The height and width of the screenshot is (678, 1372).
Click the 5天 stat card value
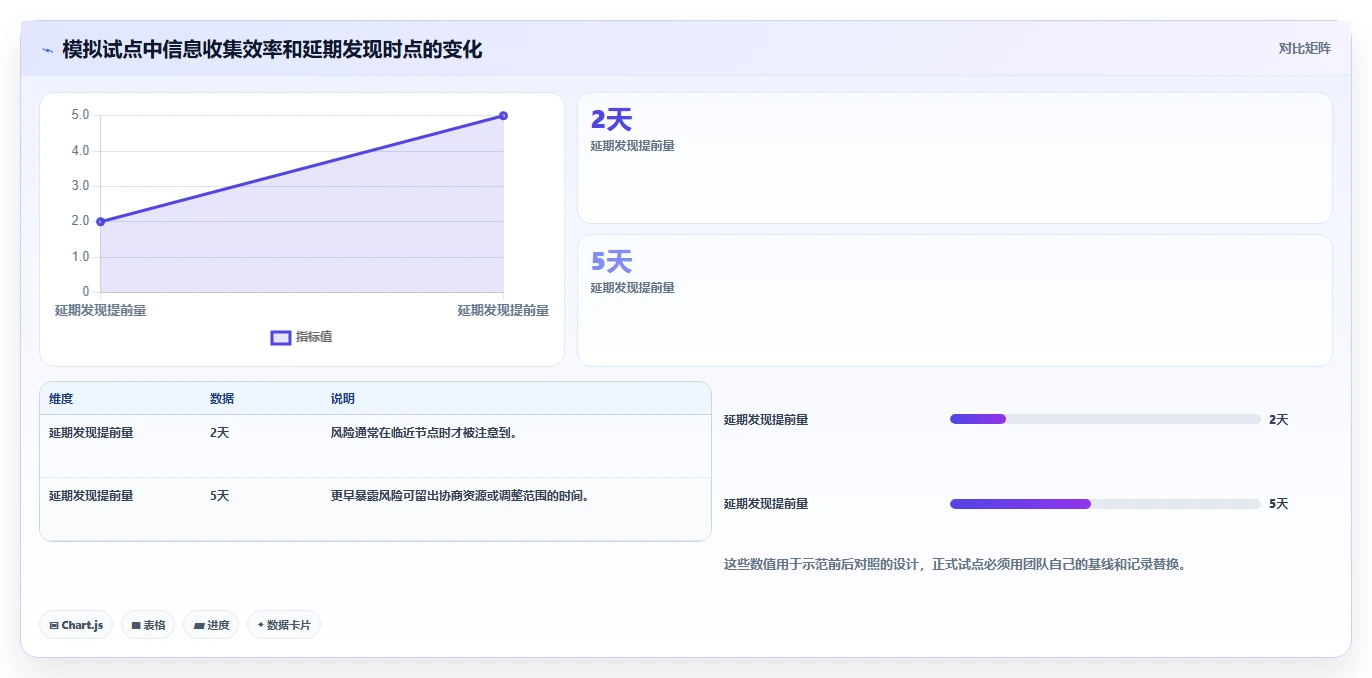click(611, 262)
